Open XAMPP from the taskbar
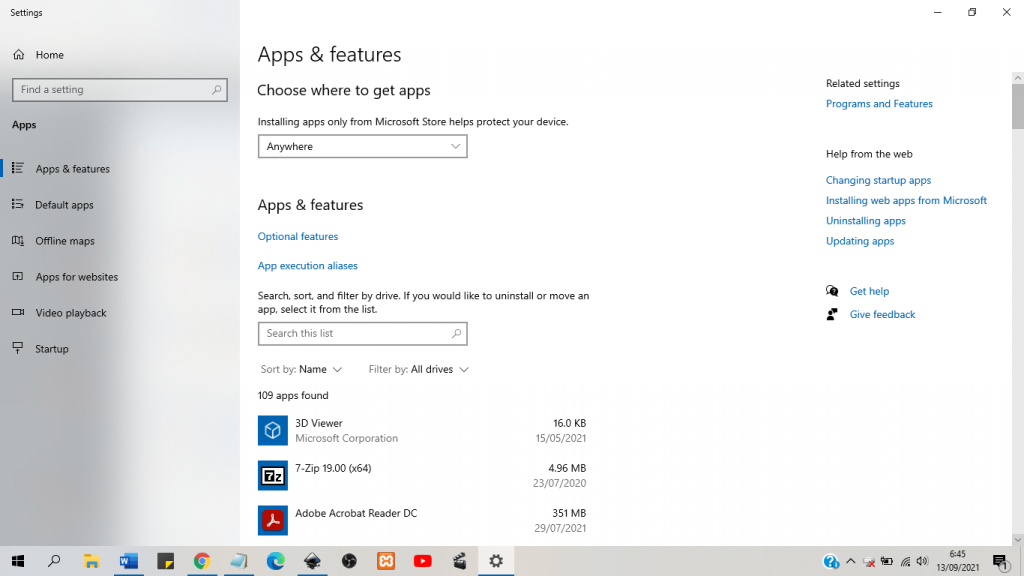The height and width of the screenshot is (576, 1024). click(x=386, y=561)
